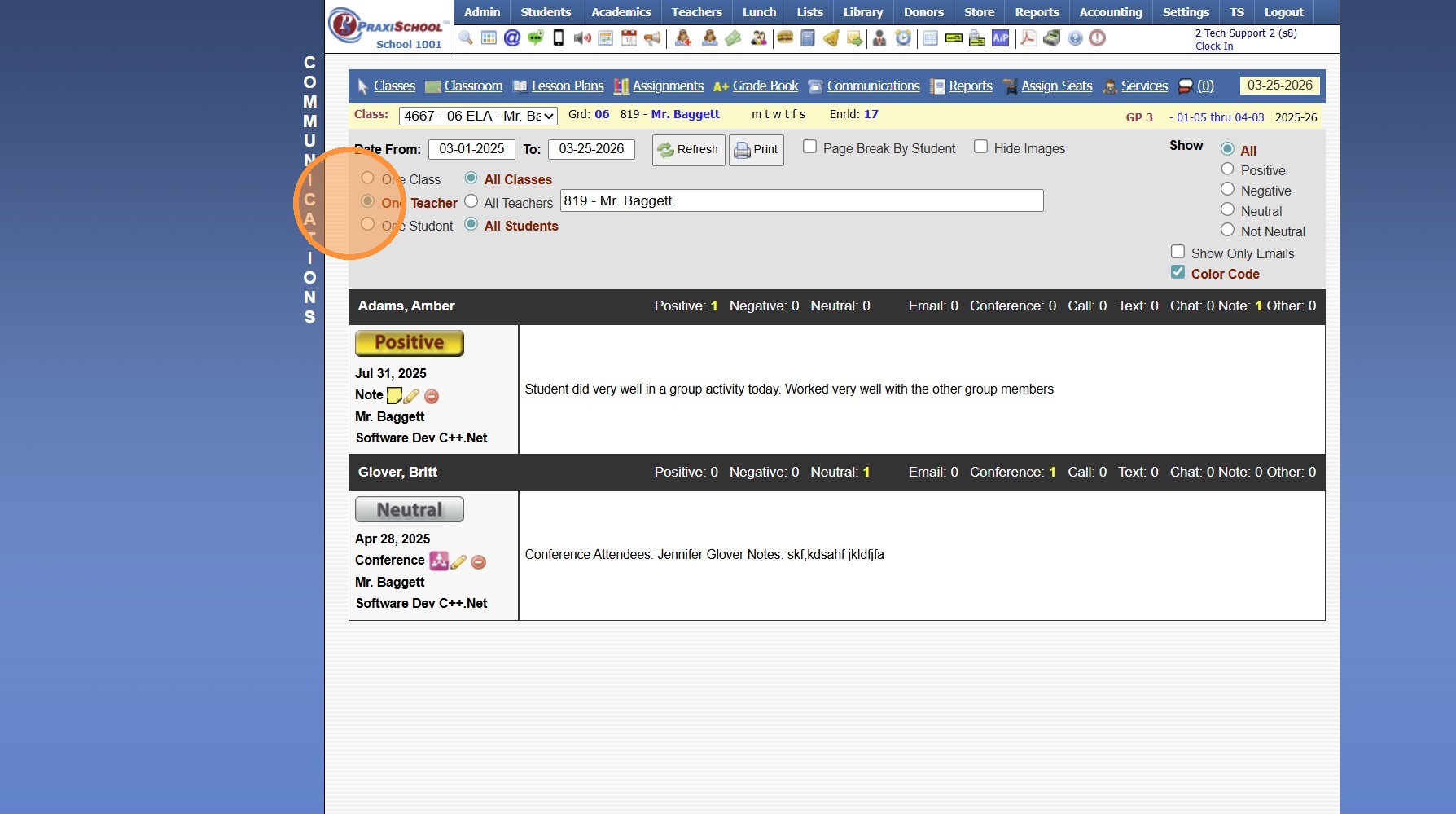The image size is (1456, 814).
Task: Click the Refresh button
Action: [688, 150]
